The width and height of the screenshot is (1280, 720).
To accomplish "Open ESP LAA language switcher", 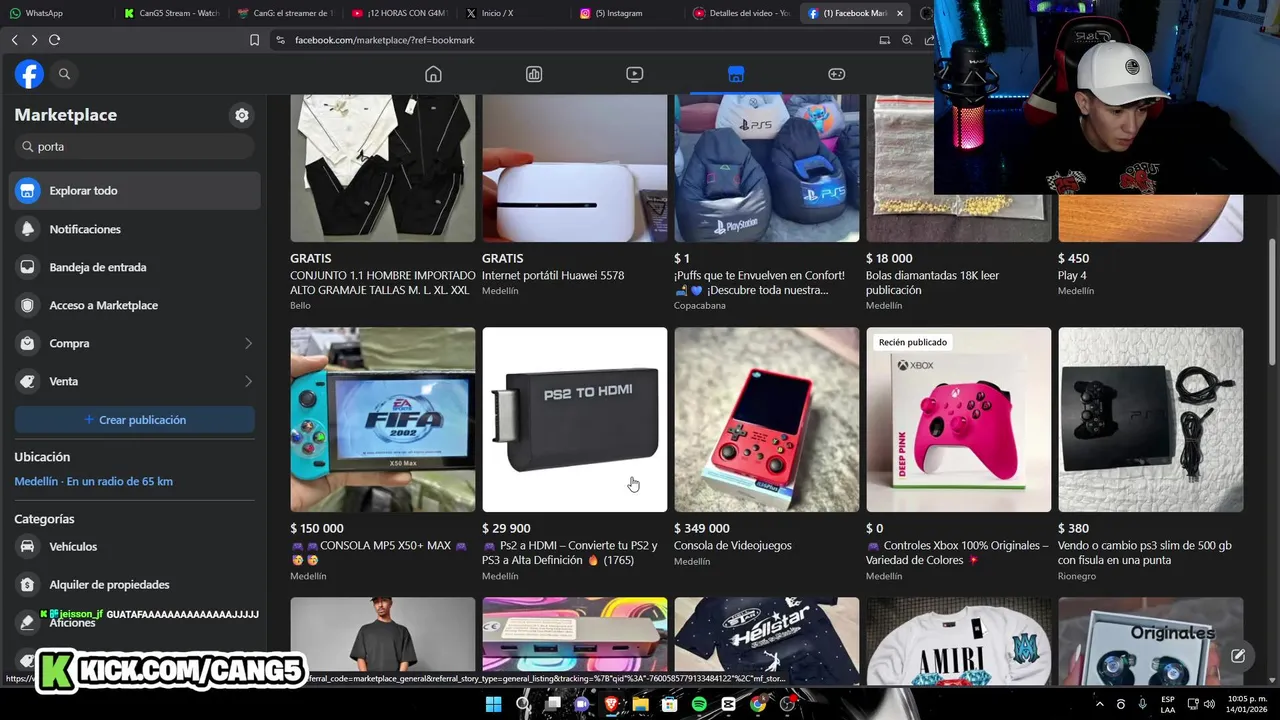I will pyautogui.click(x=1168, y=704).
